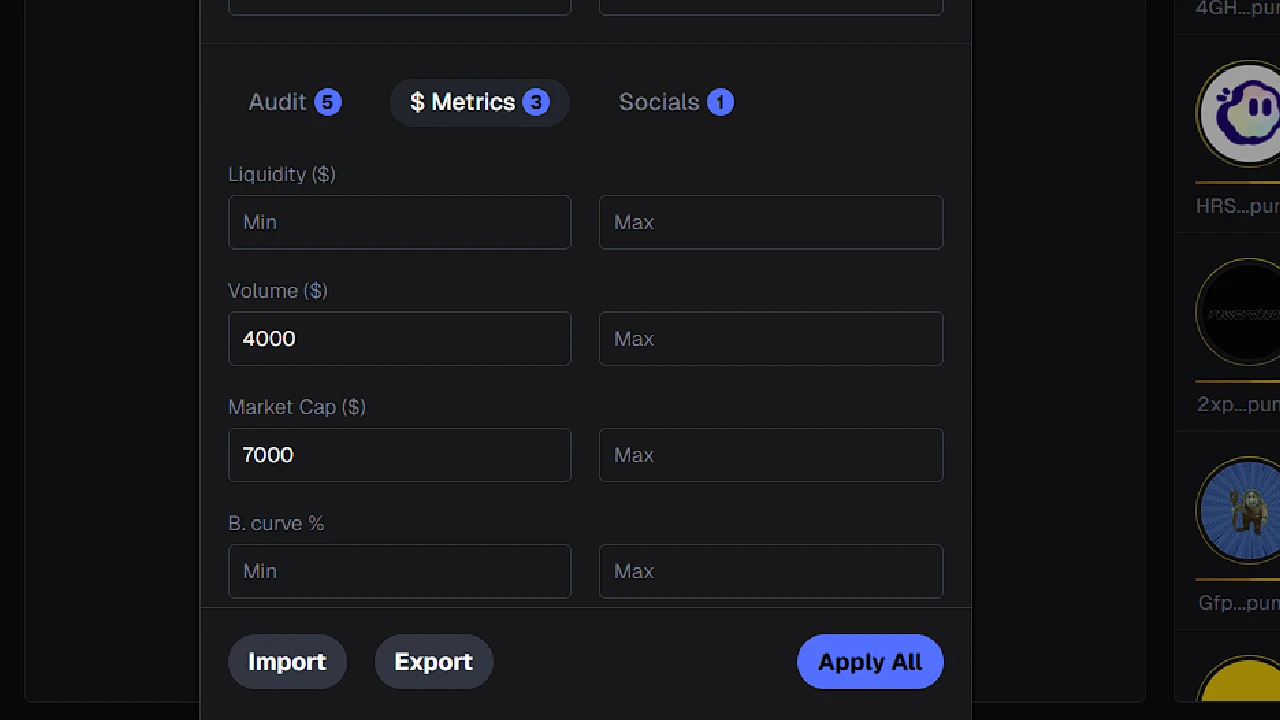The image size is (1280, 720).
Task: Click the B. curve % Max field
Action: pos(770,571)
